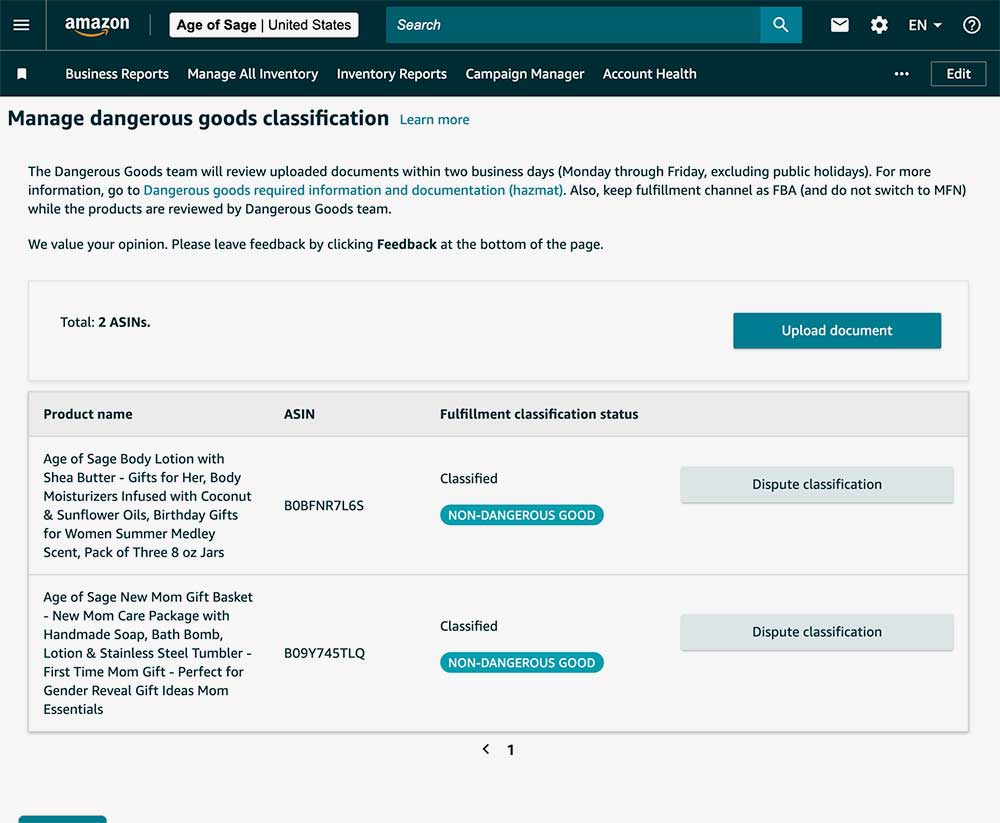Click the Manage dangerous goods classification heading

[x=198, y=119]
